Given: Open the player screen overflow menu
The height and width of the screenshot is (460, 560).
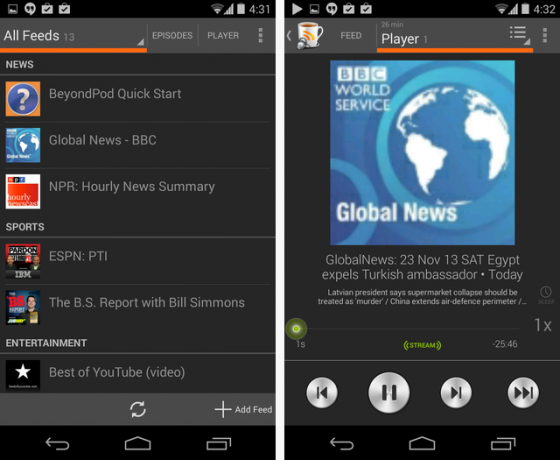Looking at the screenshot, I should click(545, 35).
